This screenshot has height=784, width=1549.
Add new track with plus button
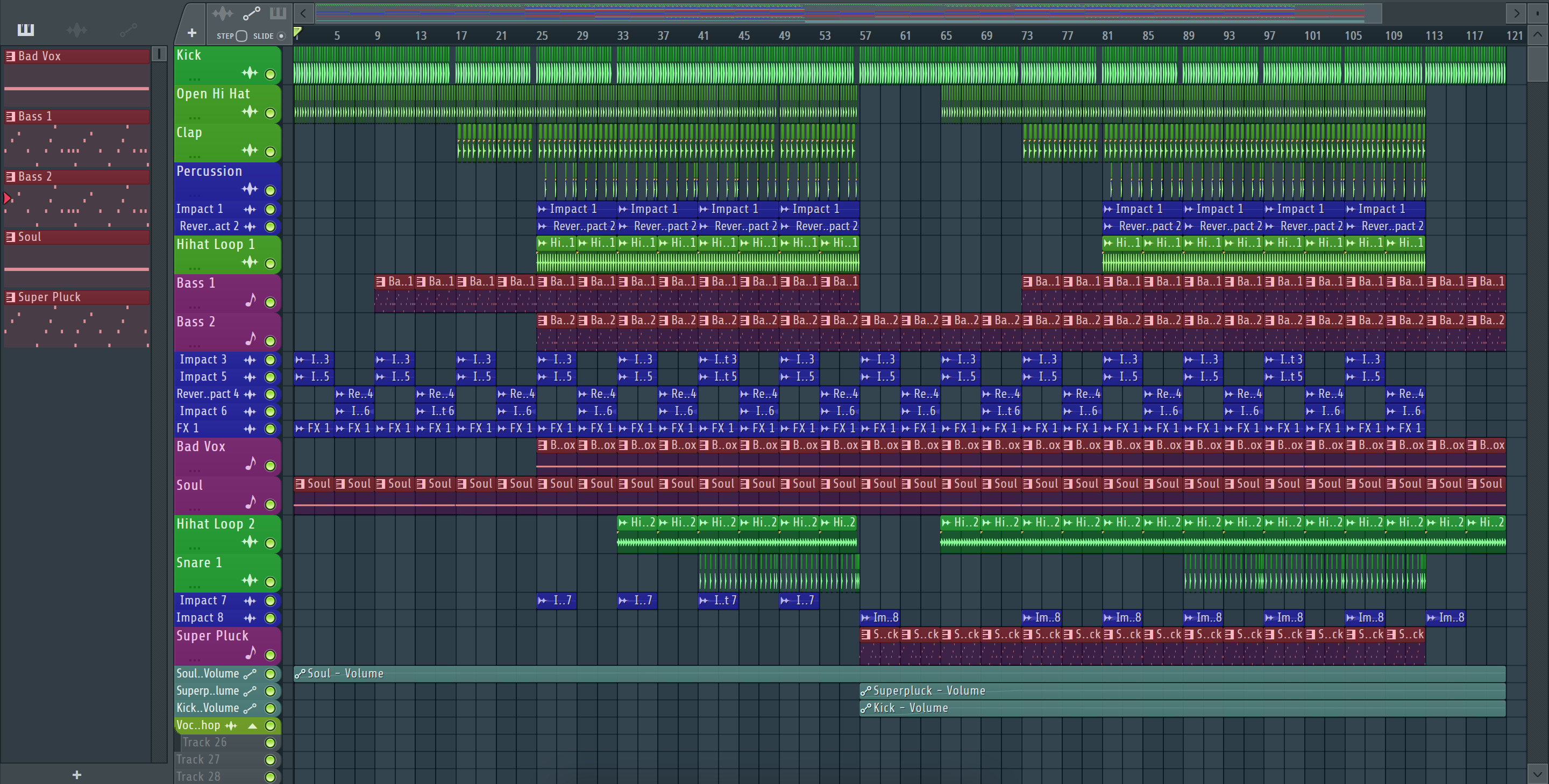coord(192,33)
